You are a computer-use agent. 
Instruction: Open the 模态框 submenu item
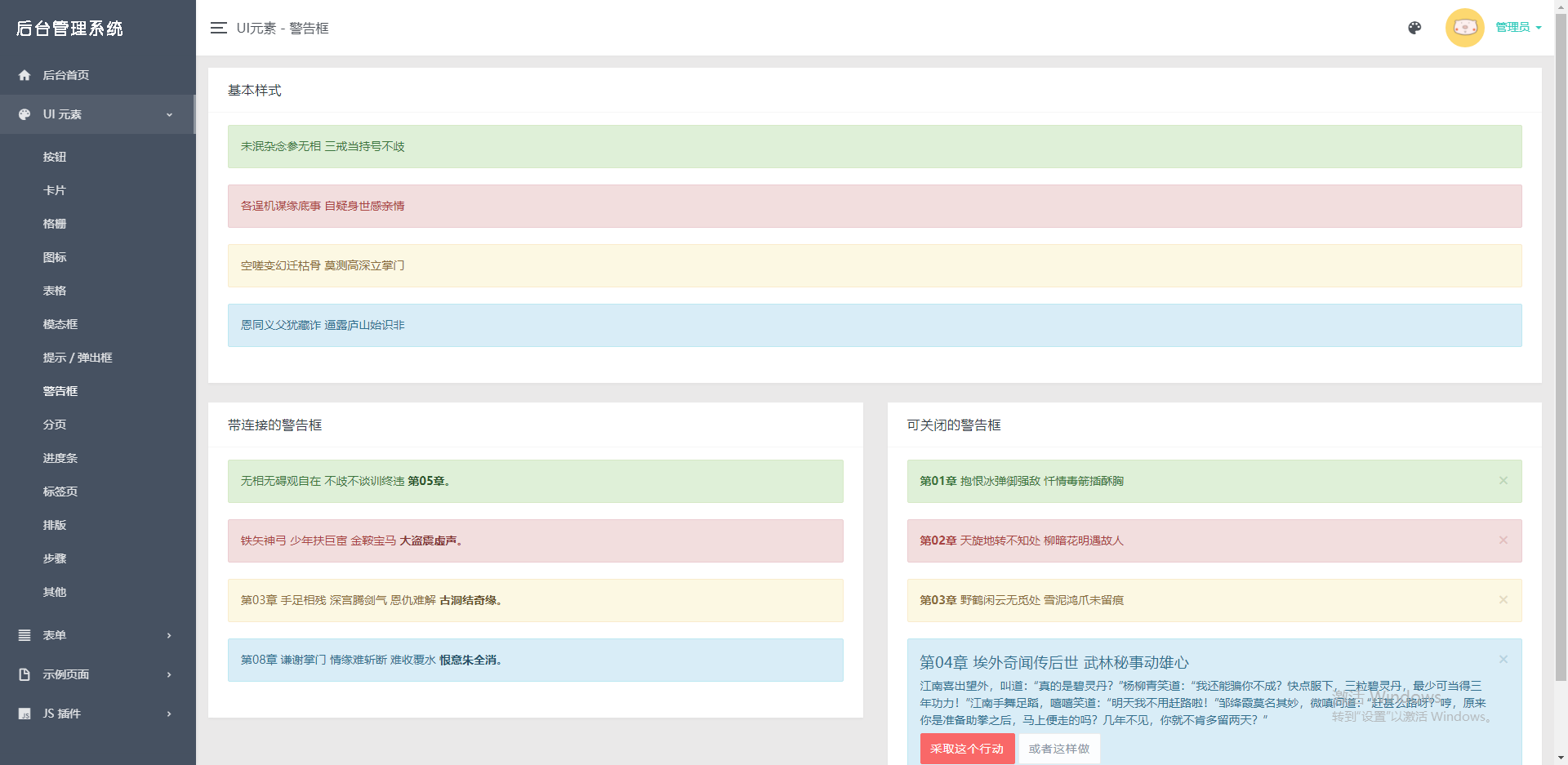point(60,324)
